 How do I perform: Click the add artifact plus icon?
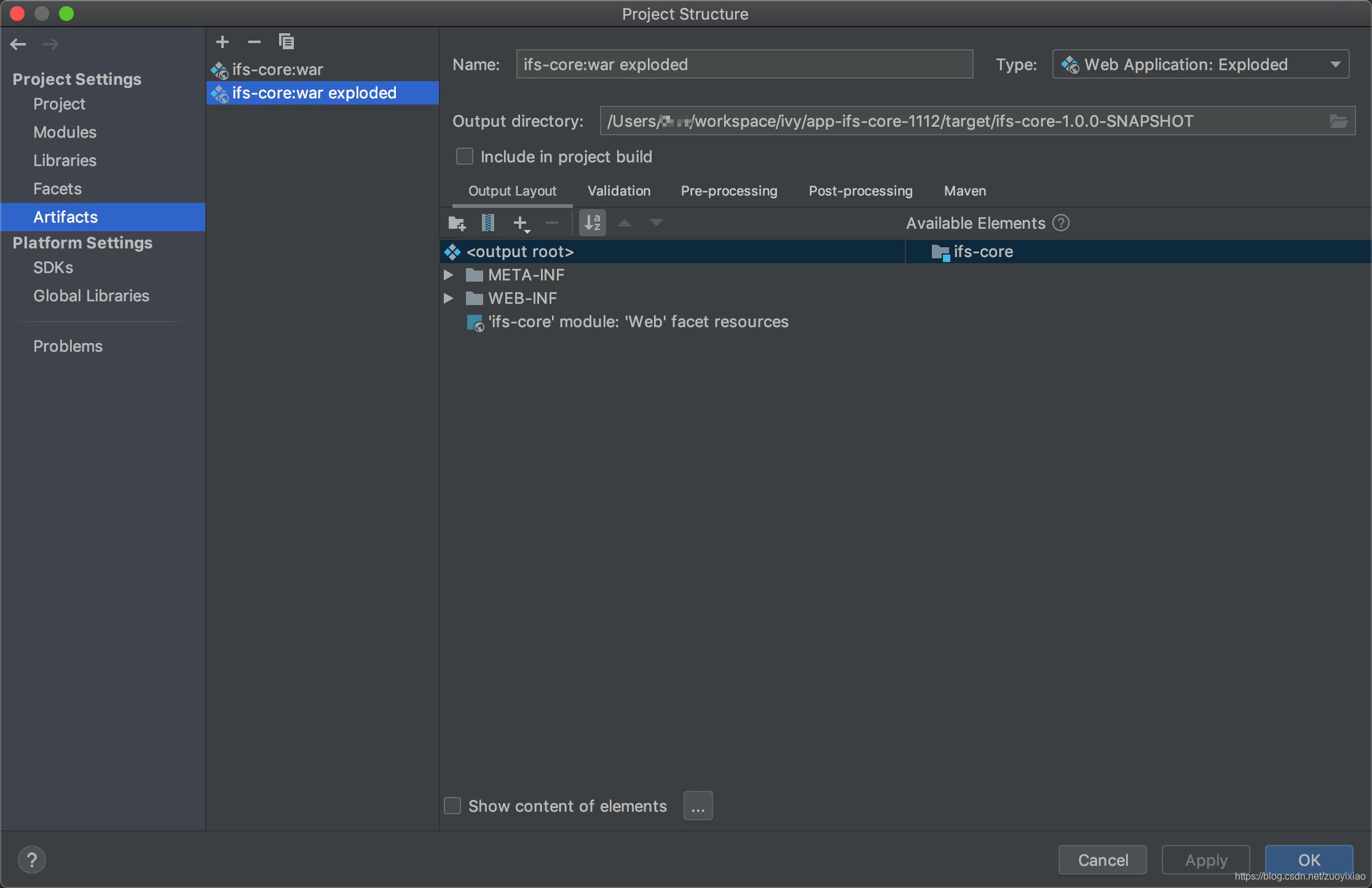pos(223,42)
